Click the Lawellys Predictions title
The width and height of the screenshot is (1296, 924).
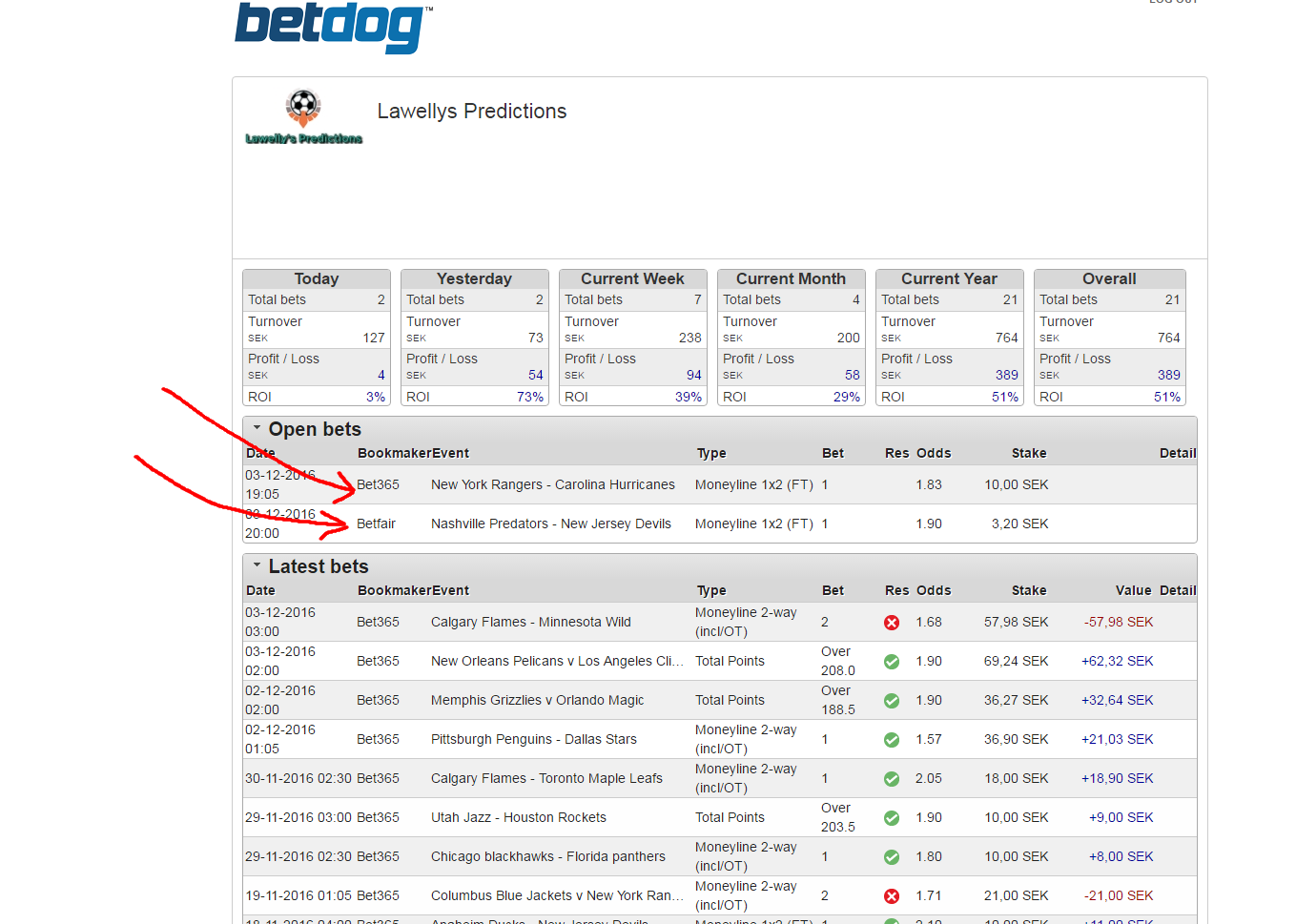point(472,112)
